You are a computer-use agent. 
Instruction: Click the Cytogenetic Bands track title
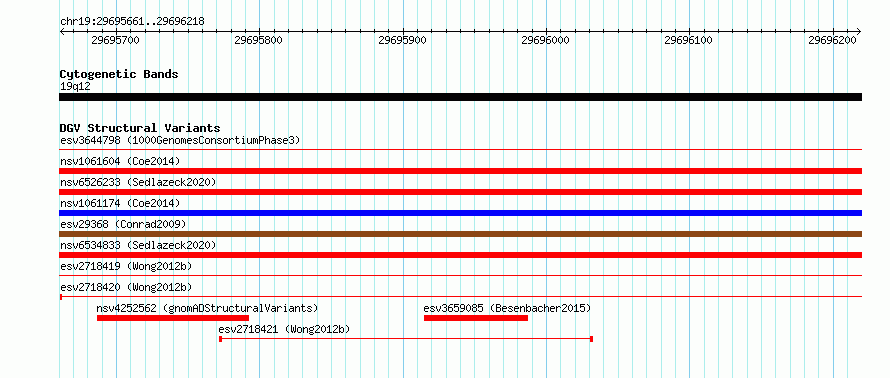pos(119,74)
